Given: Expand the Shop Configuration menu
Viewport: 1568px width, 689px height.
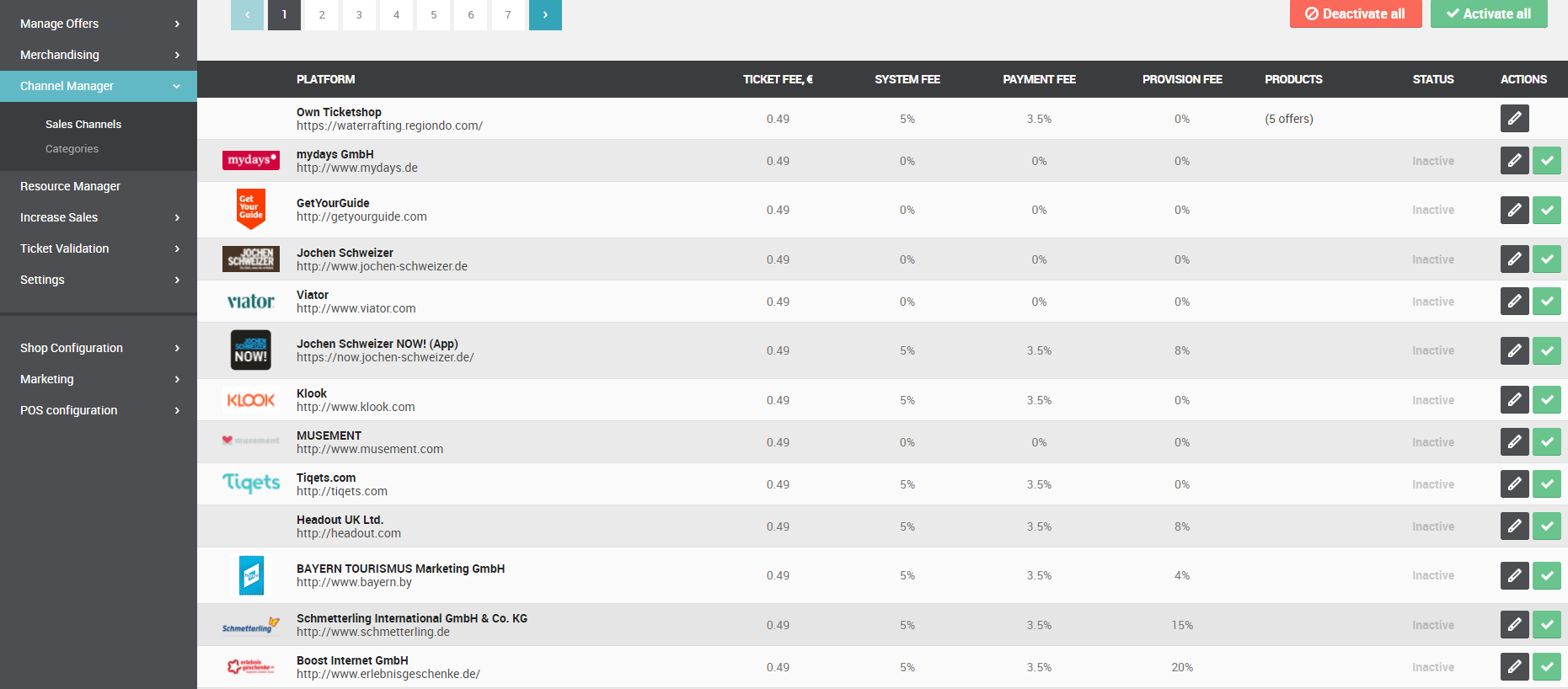Looking at the screenshot, I should pyautogui.click(x=99, y=348).
